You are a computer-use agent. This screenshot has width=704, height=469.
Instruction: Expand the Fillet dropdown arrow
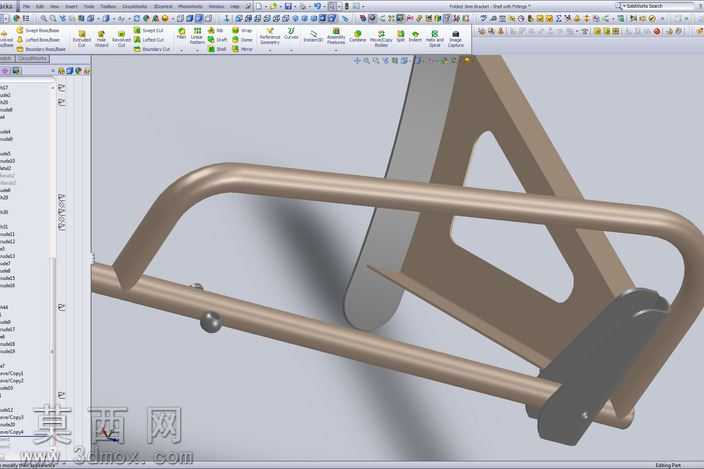(x=181, y=50)
